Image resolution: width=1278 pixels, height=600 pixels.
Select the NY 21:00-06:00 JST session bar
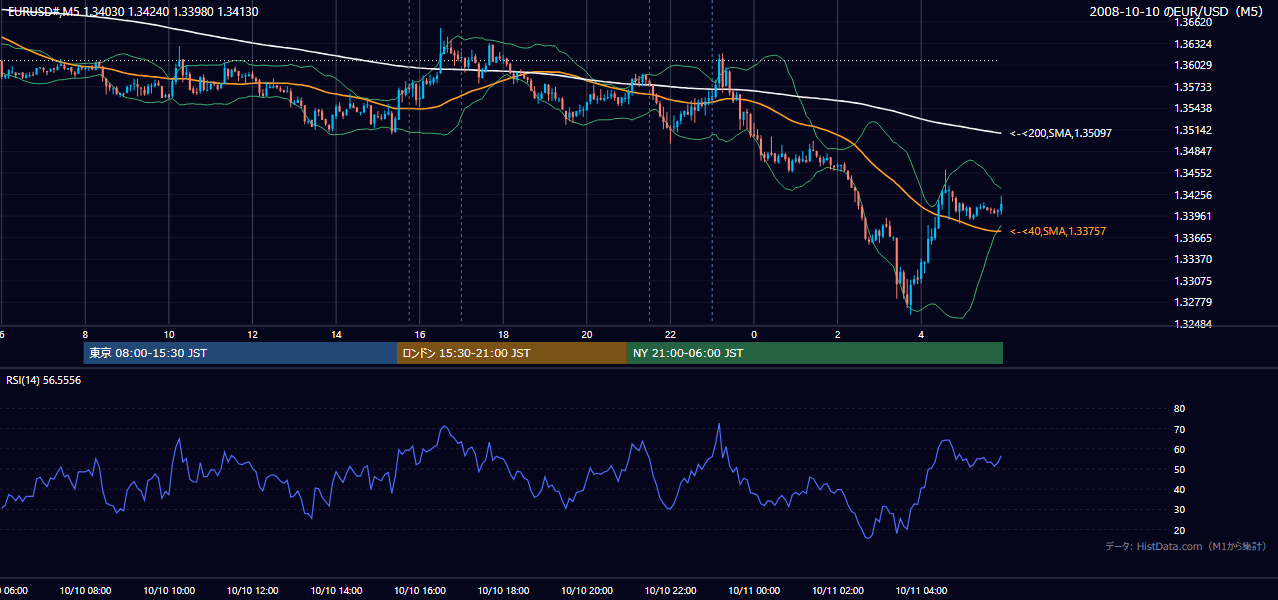(x=815, y=353)
